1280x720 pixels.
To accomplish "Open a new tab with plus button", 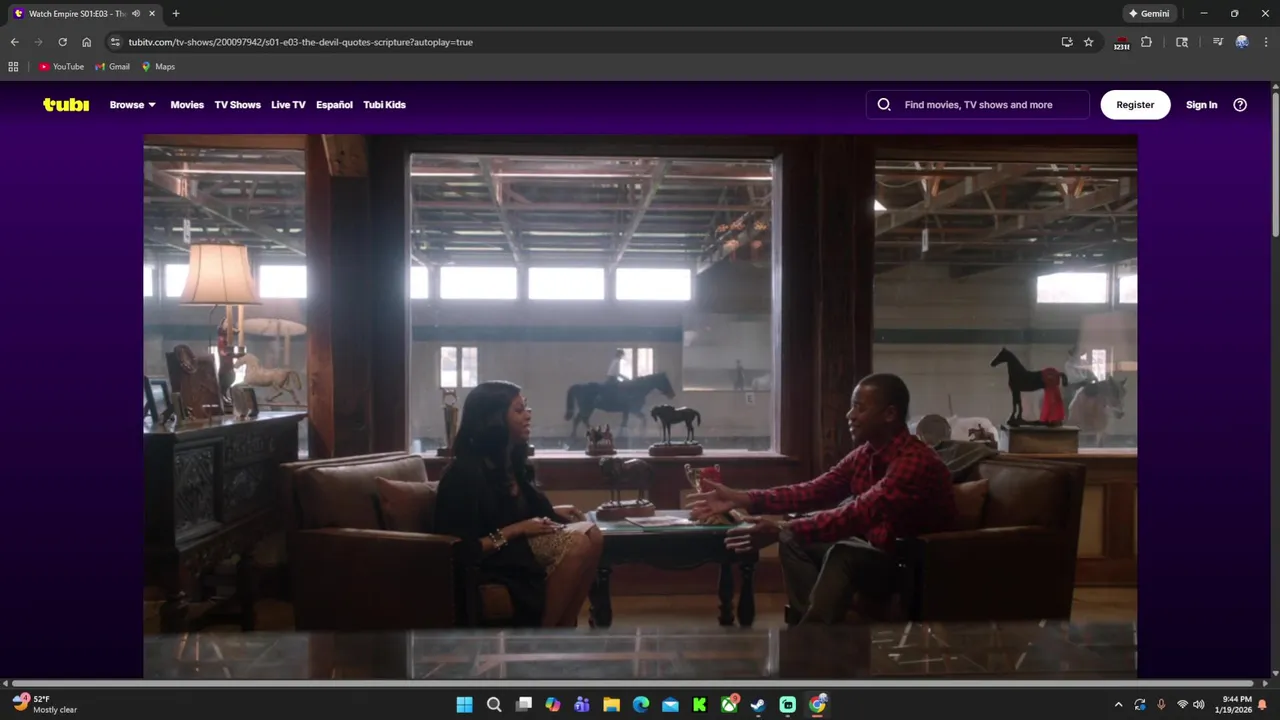I will pos(176,13).
